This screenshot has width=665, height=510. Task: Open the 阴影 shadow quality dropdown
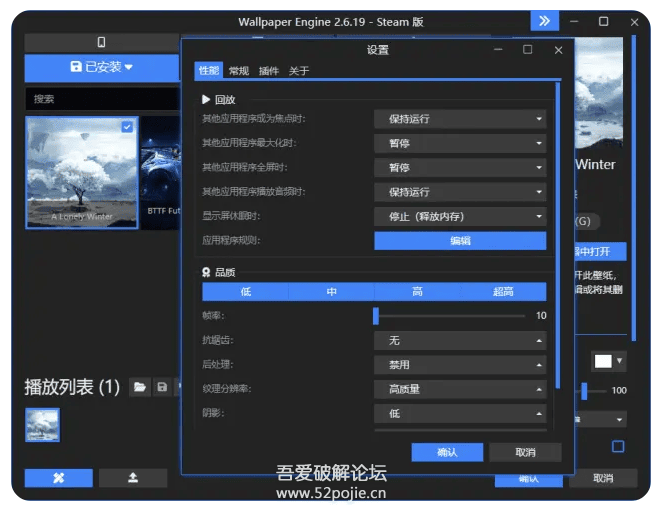point(460,414)
